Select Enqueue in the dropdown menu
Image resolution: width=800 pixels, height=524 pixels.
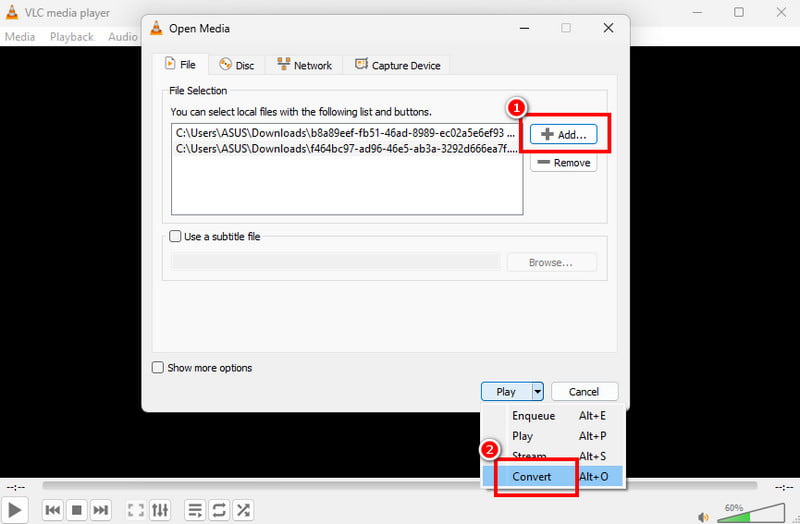point(533,416)
